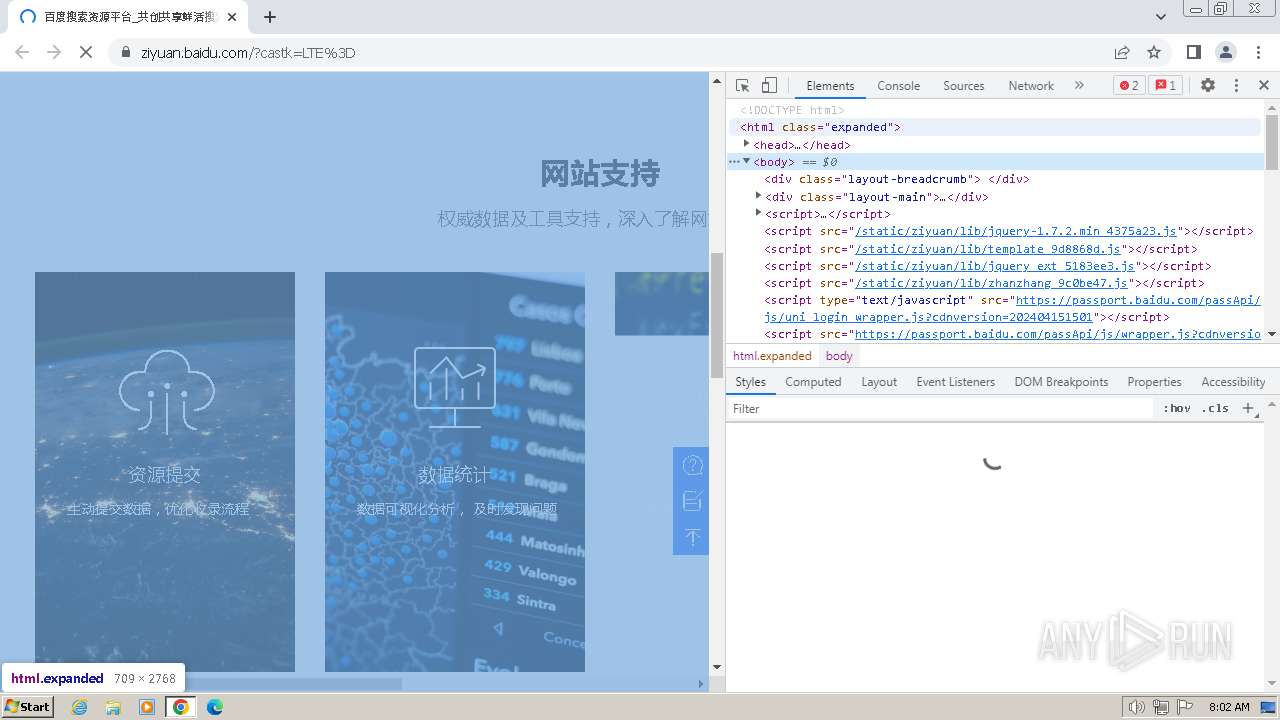The height and width of the screenshot is (720, 1280).
Task: Bookmark this page star icon
Action: point(1154,52)
